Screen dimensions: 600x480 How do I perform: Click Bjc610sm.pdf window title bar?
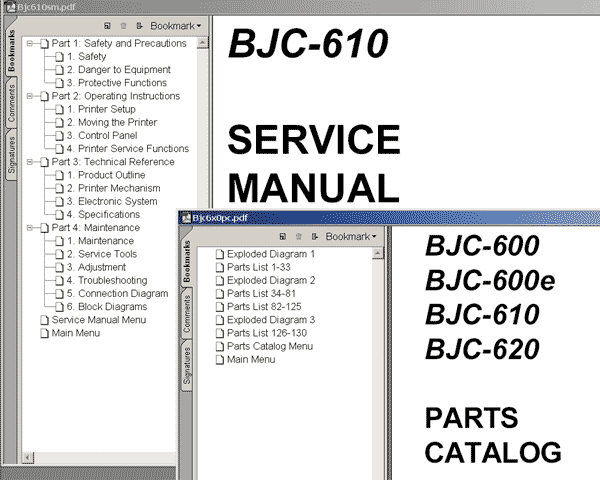tap(300, 7)
